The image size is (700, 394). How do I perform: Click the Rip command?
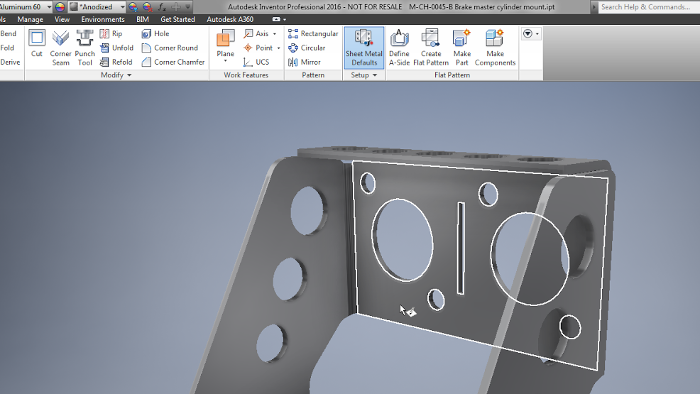111,33
